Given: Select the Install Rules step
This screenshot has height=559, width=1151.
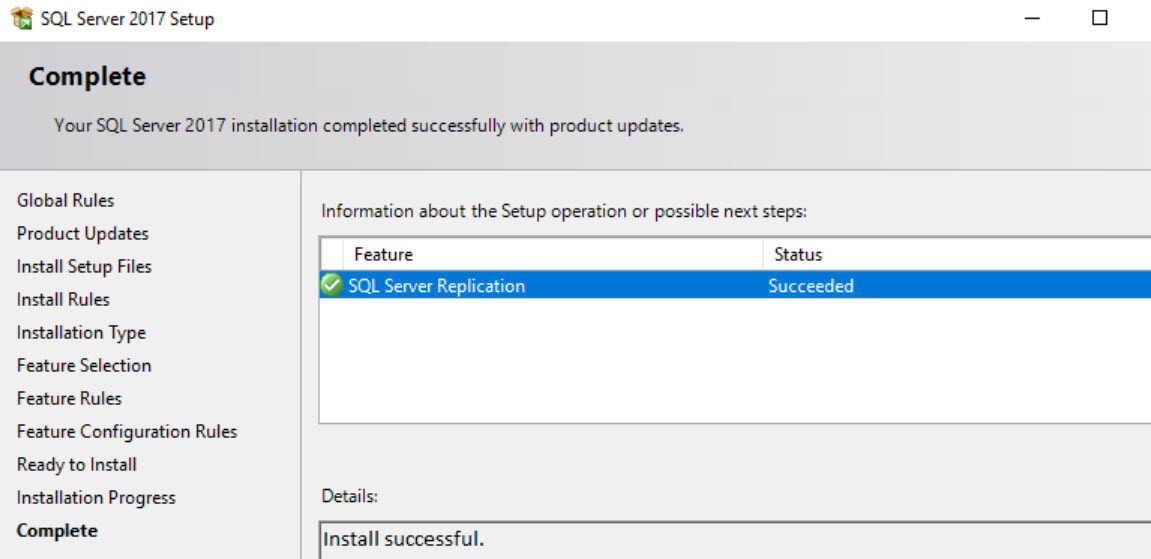Looking at the screenshot, I should tap(63, 299).
